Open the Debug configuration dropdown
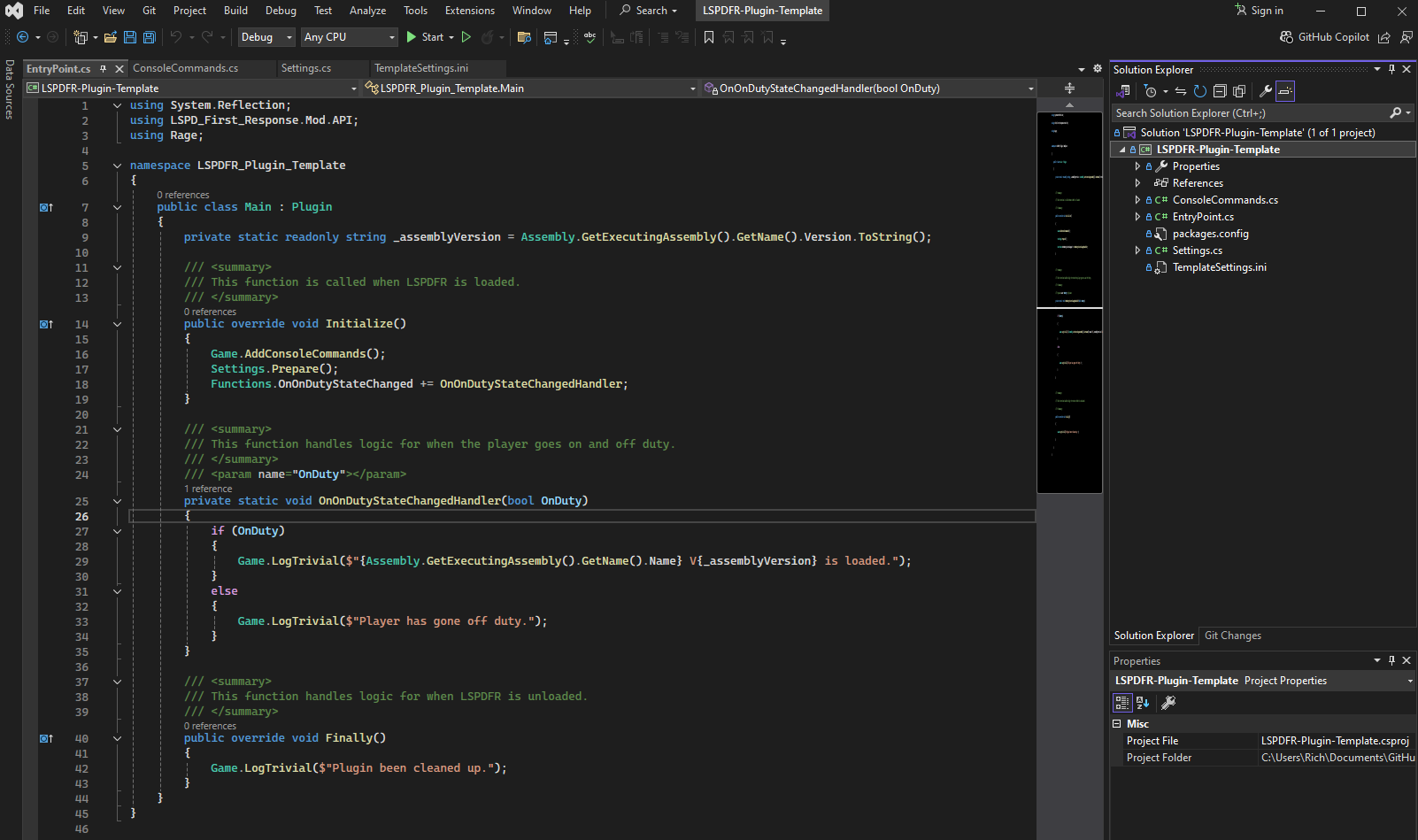The height and width of the screenshot is (840, 1418). click(x=266, y=37)
